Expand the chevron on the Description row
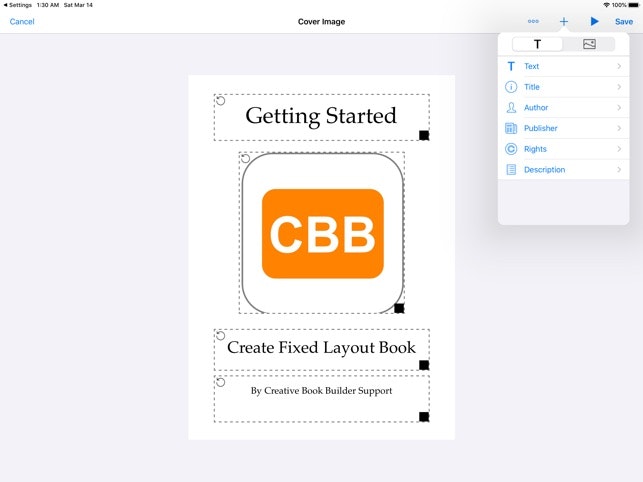 (x=619, y=169)
